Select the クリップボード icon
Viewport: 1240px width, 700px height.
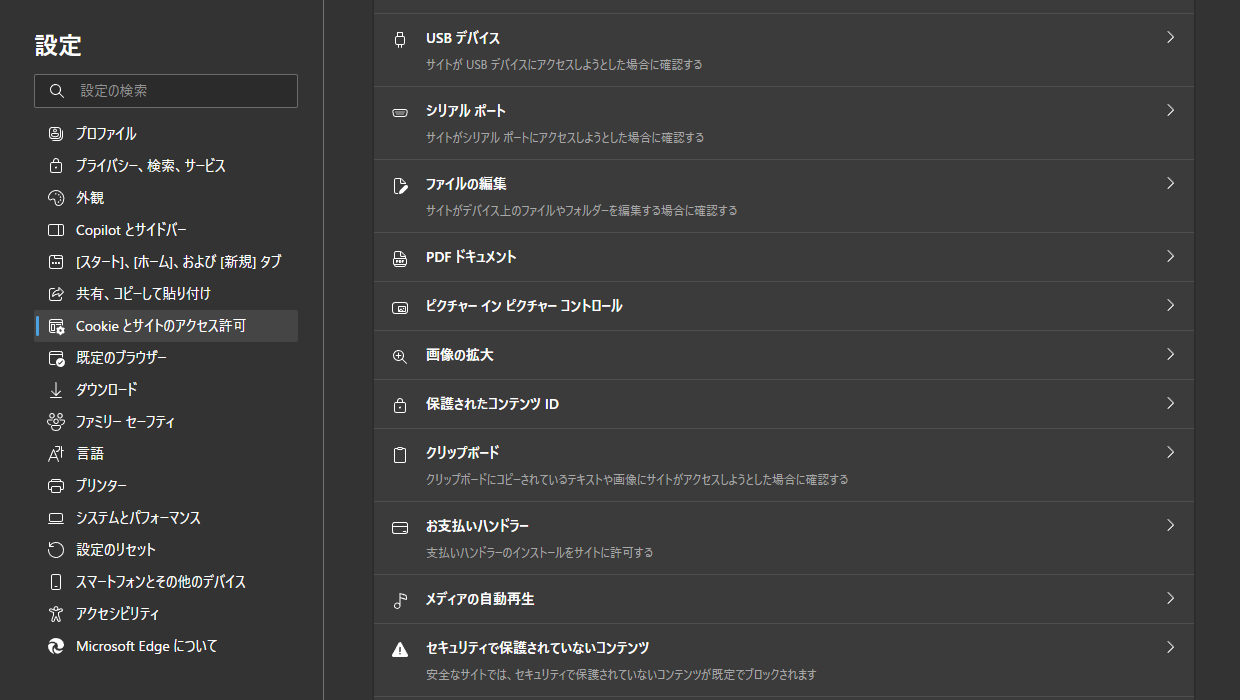400,452
